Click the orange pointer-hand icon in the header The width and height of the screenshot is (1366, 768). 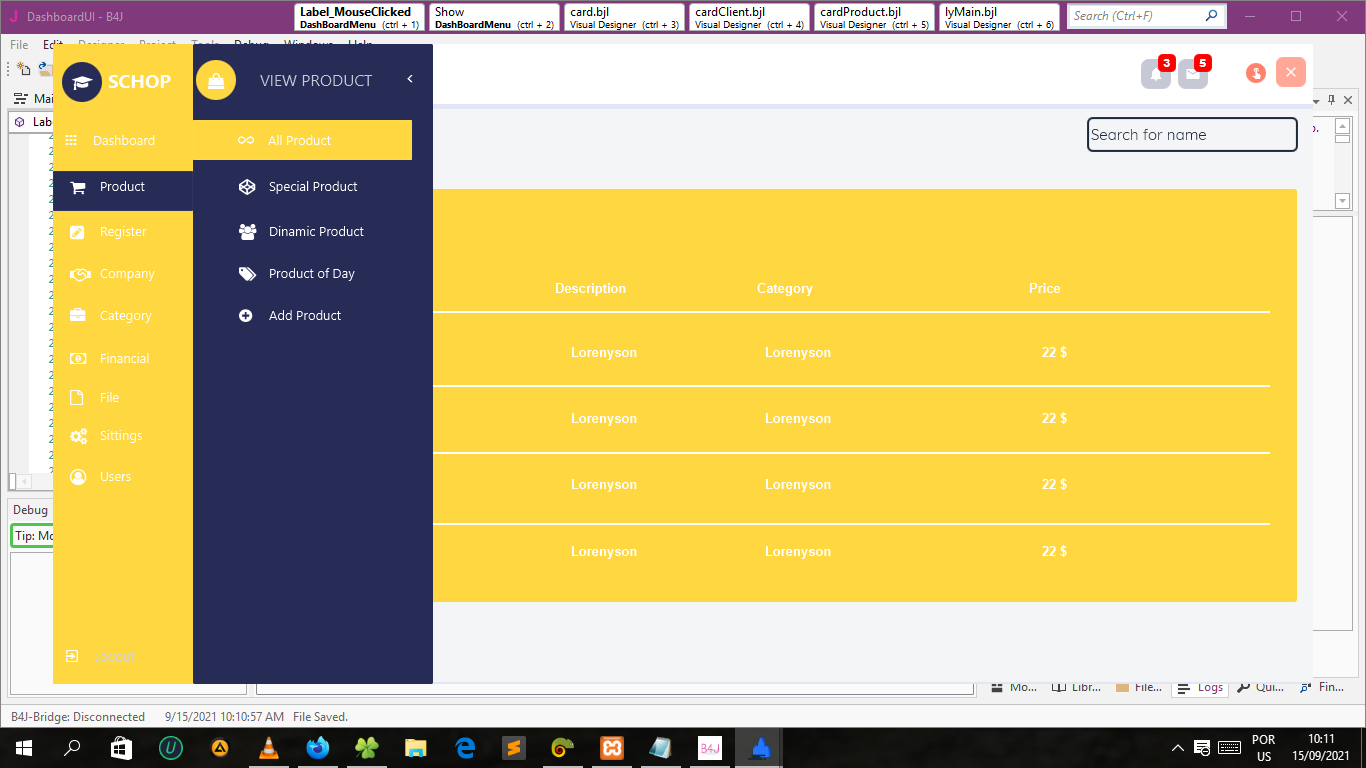[x=1256, y=73]
